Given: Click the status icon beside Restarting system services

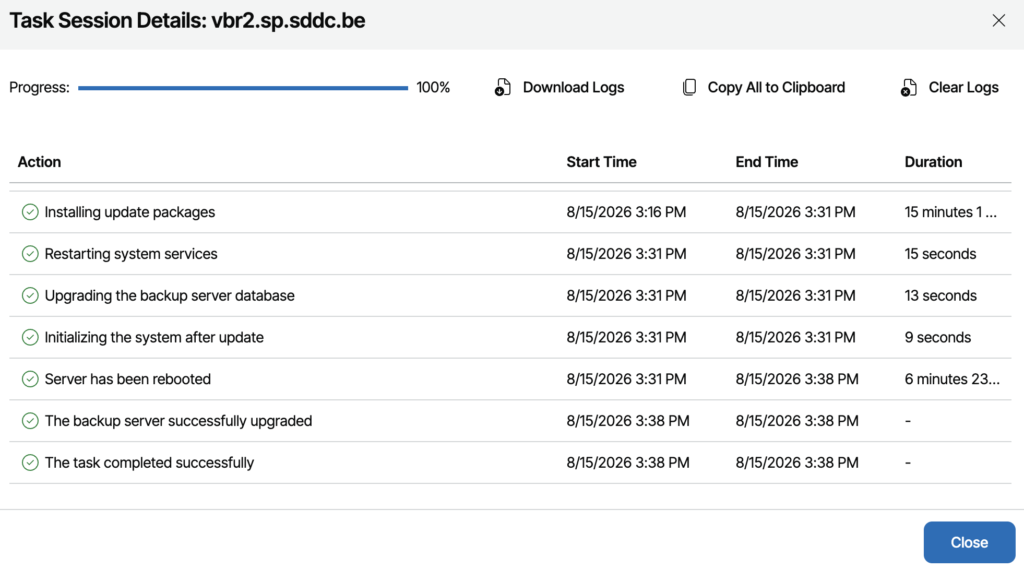Looking at the screenshot, I should (30, 253).
